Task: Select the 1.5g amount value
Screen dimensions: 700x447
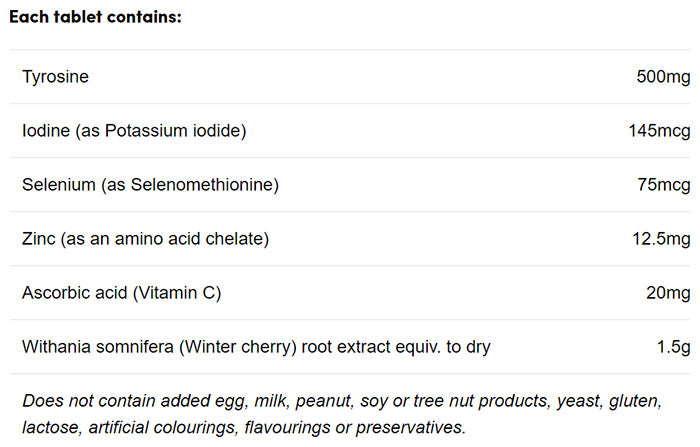Action: [672, 347]
